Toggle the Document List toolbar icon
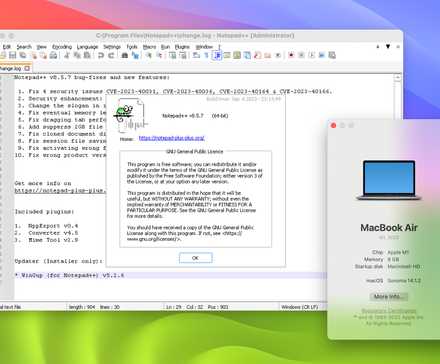Screen dimensions: 440x364 (247, 55)
